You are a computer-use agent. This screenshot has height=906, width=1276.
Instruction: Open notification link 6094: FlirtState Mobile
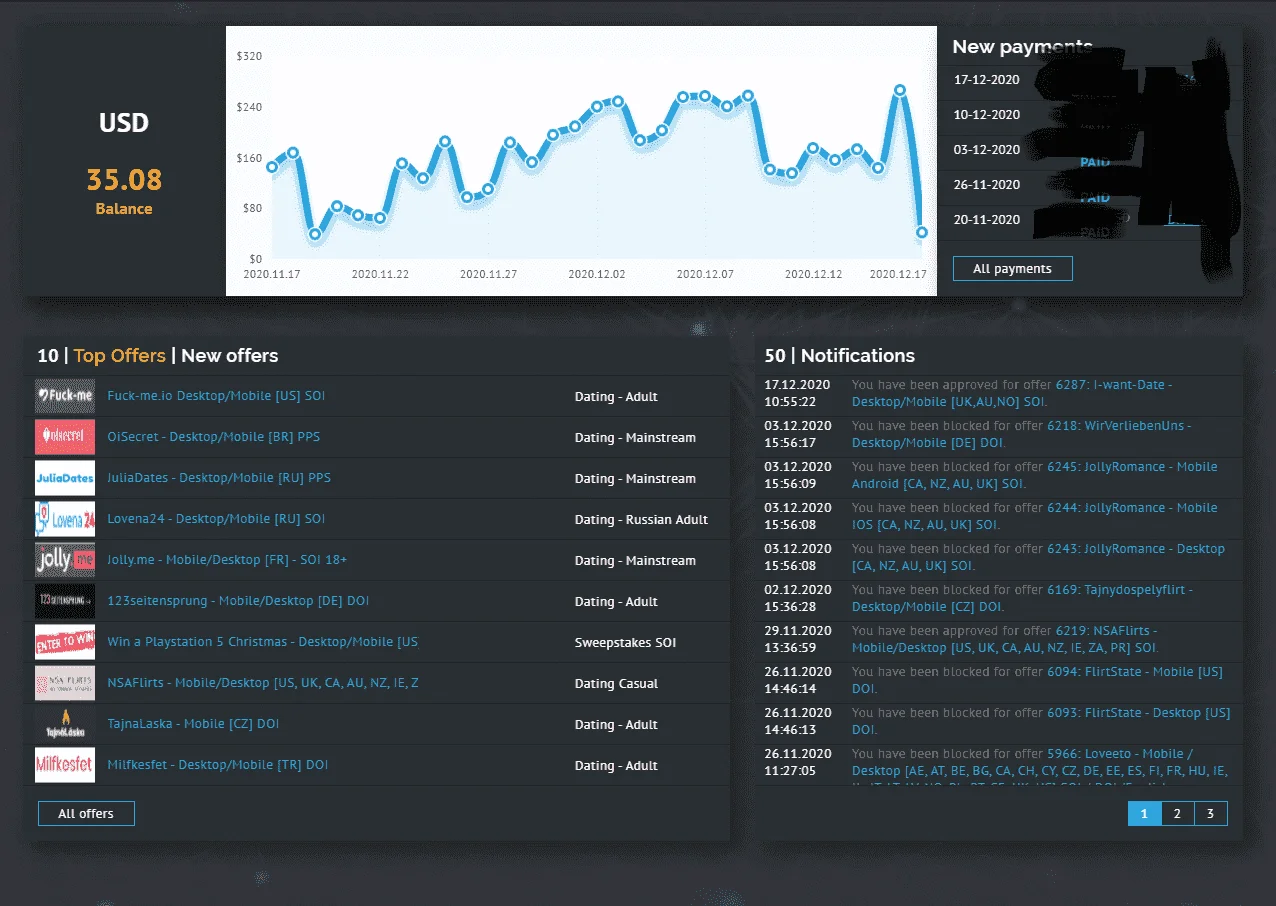click(1037, 680)
